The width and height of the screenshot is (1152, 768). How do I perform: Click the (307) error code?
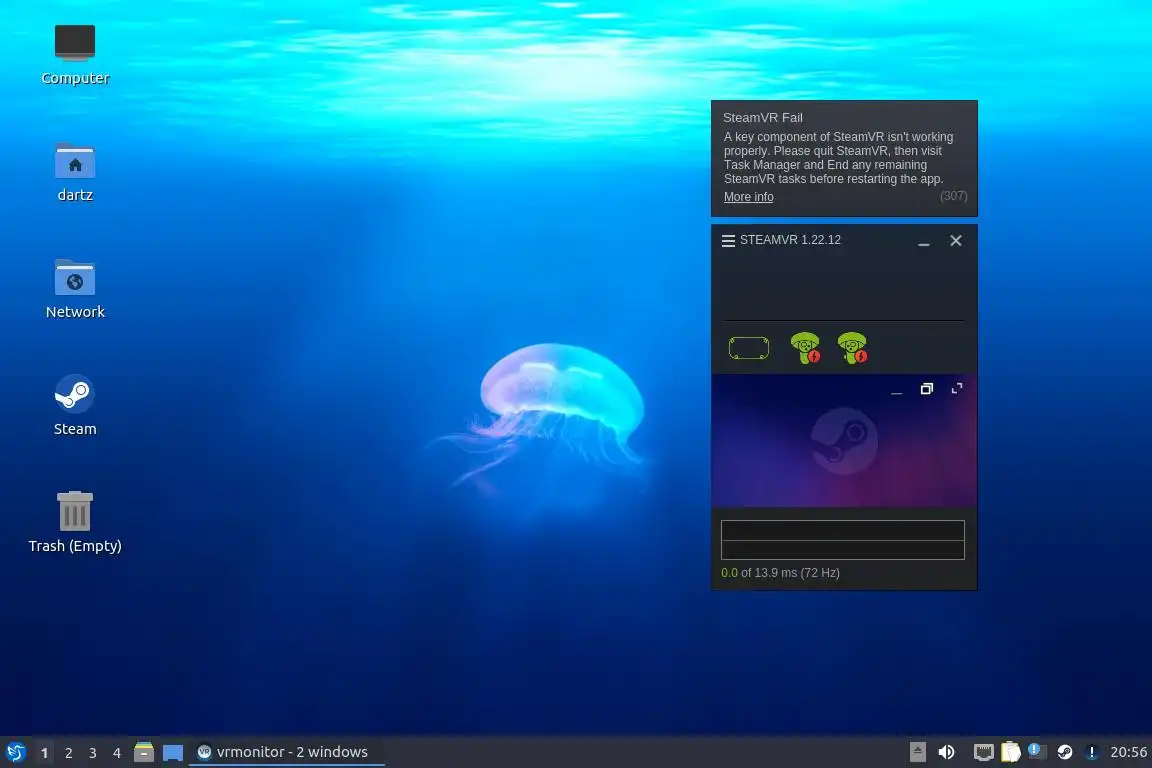(x=953, y=196)
